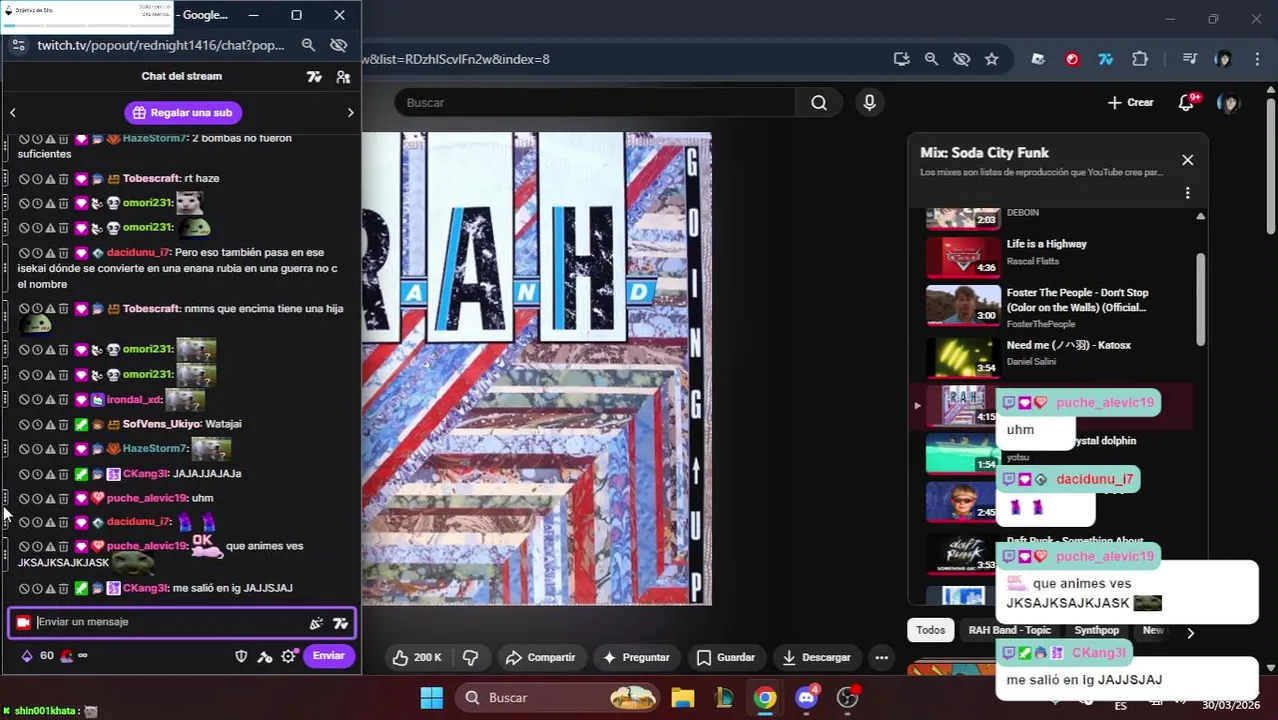This screenshot has height=720, width=1278.
Task: Click the YouTube search magnifier button
Action: click(x=819, y=103)
